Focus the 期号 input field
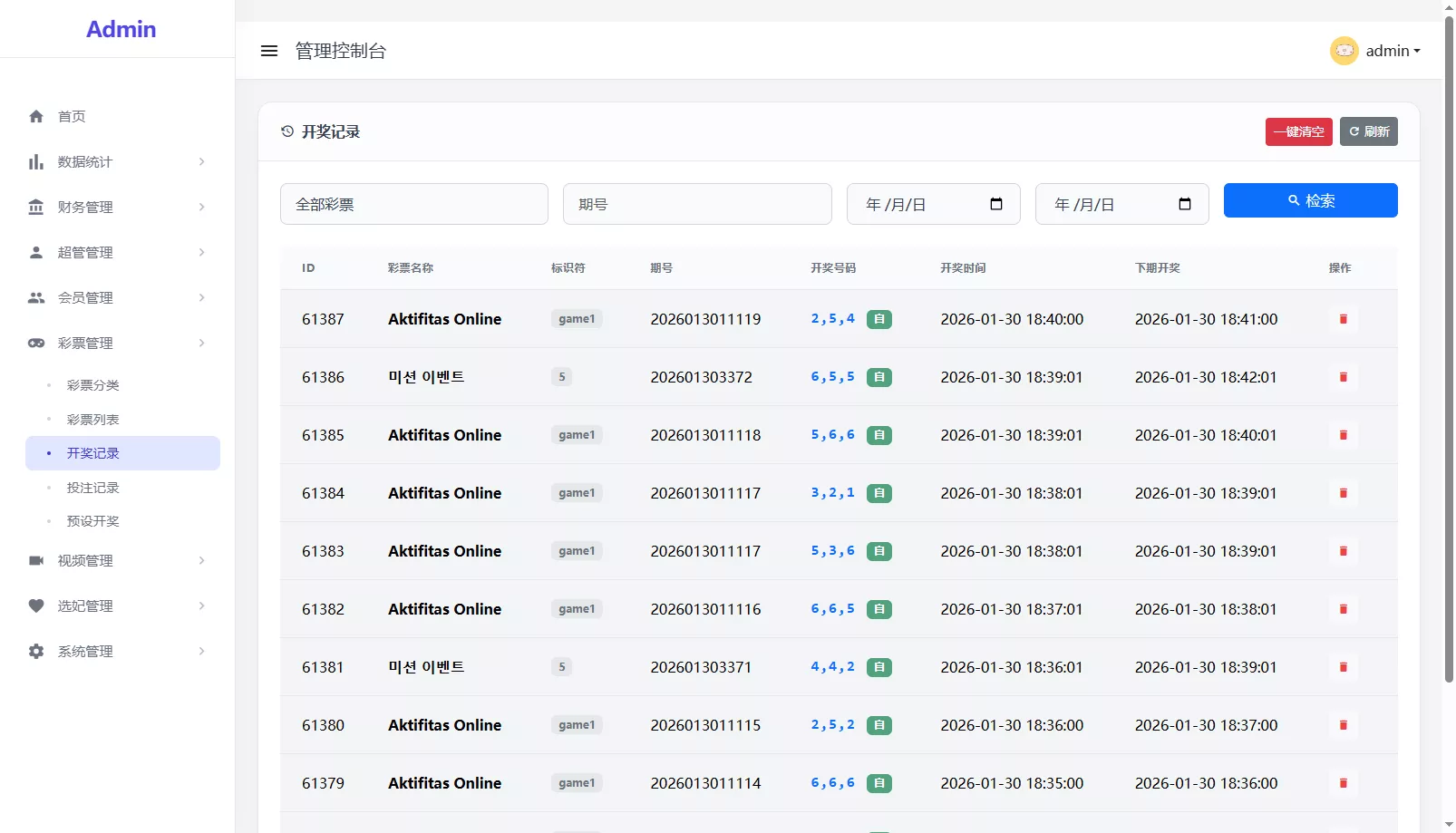The image size is (1456, 833). (696, 204)
